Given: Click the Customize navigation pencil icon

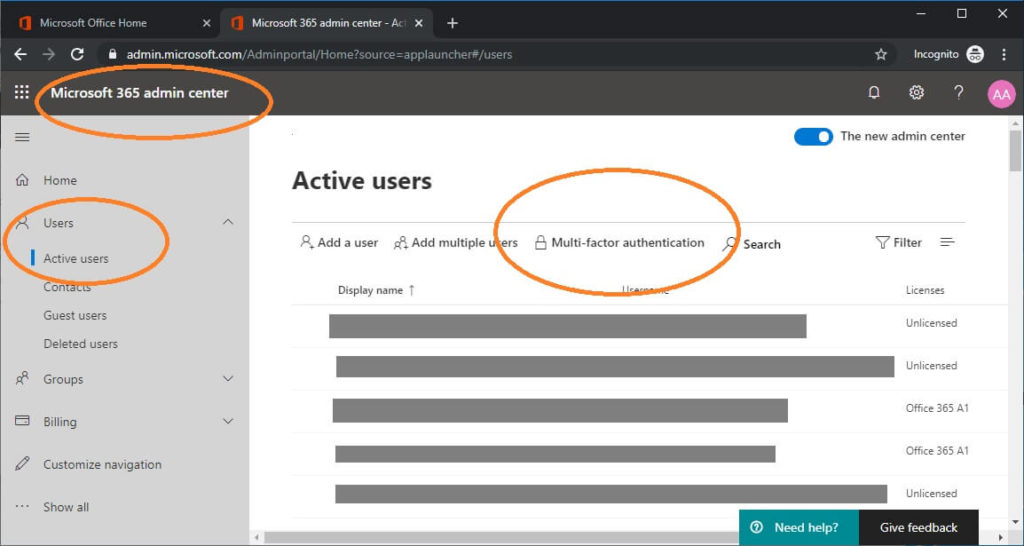Looking at the screenshot, I should pos(22,464).
